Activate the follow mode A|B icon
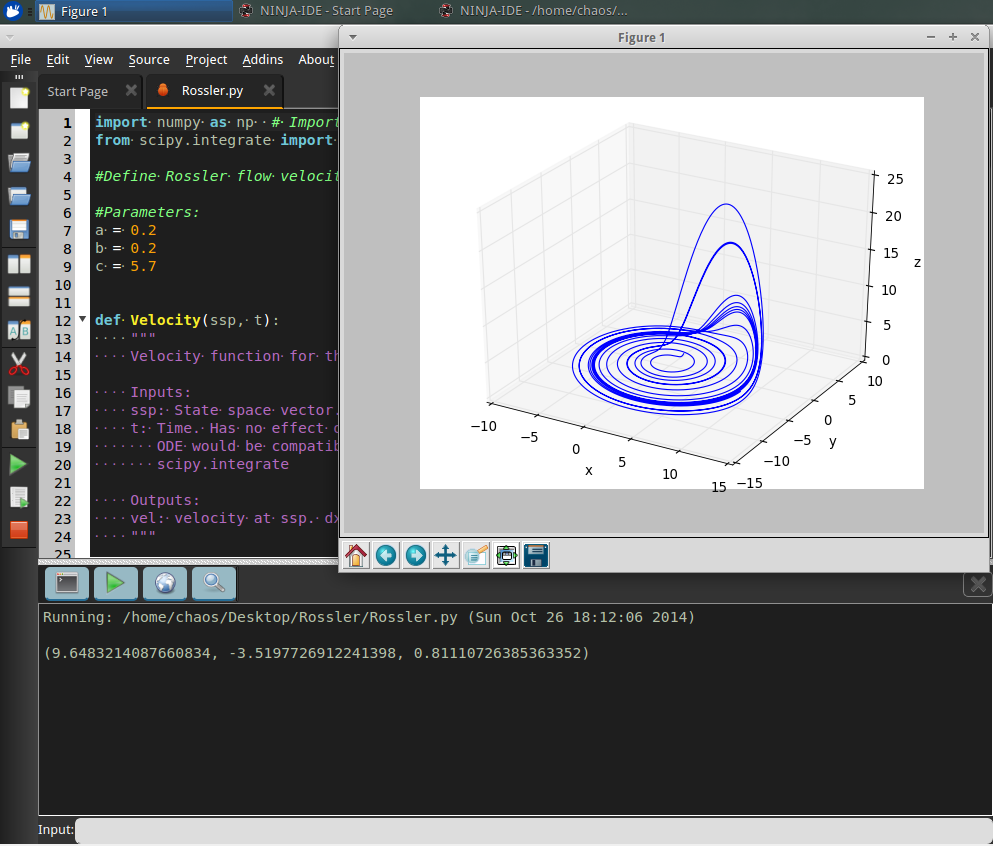 (19, 330)
